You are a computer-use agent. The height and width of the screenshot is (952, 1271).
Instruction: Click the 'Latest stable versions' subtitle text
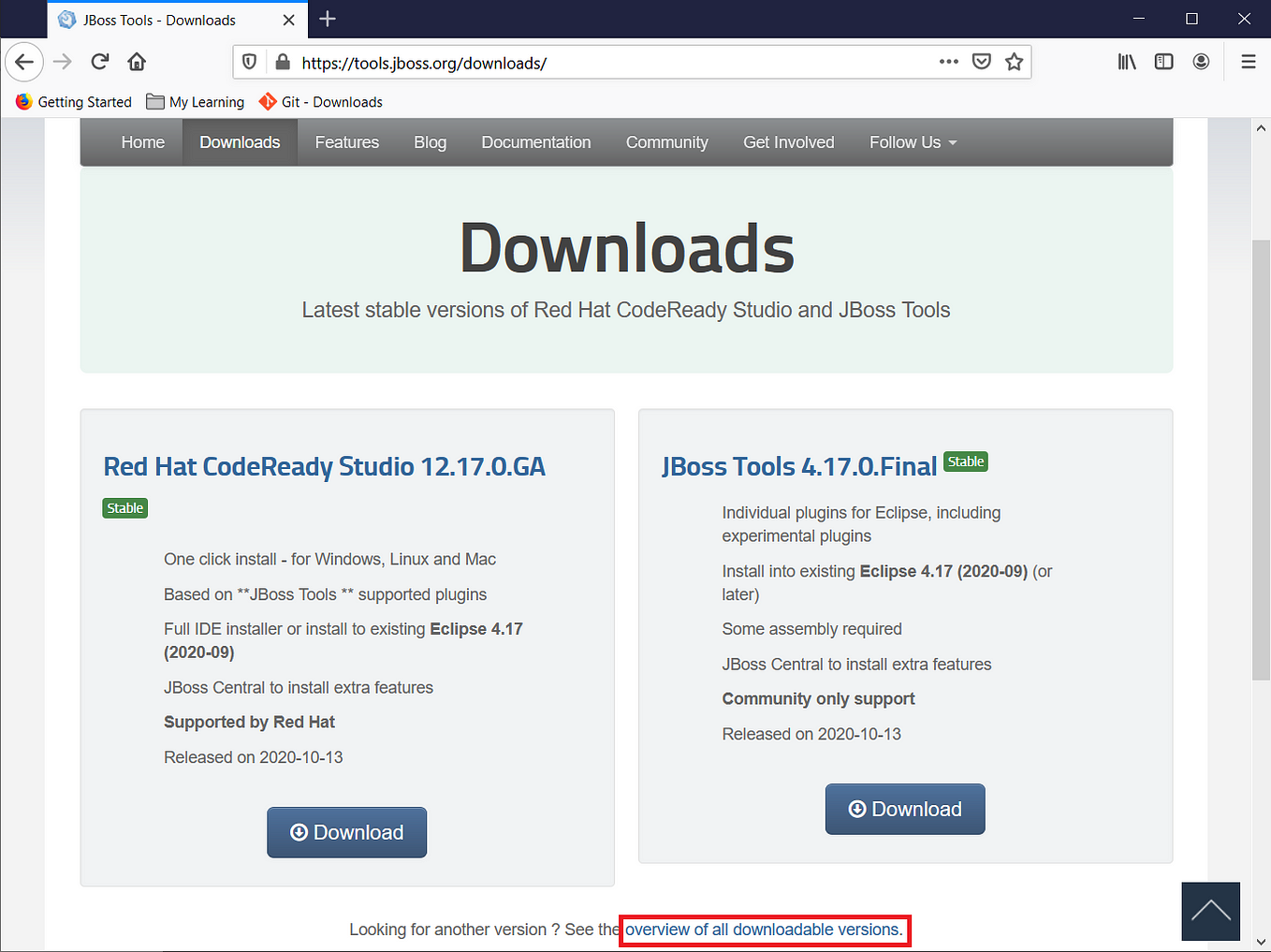pos(626,310)
